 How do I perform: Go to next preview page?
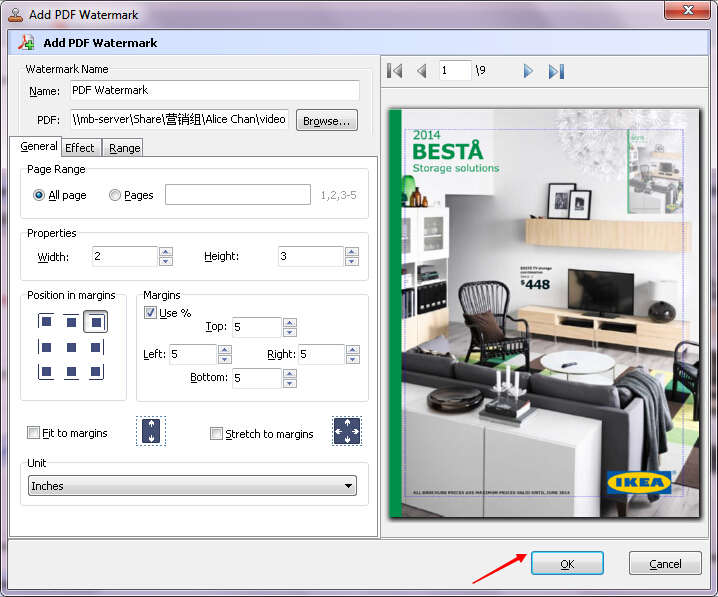(528, 71)
